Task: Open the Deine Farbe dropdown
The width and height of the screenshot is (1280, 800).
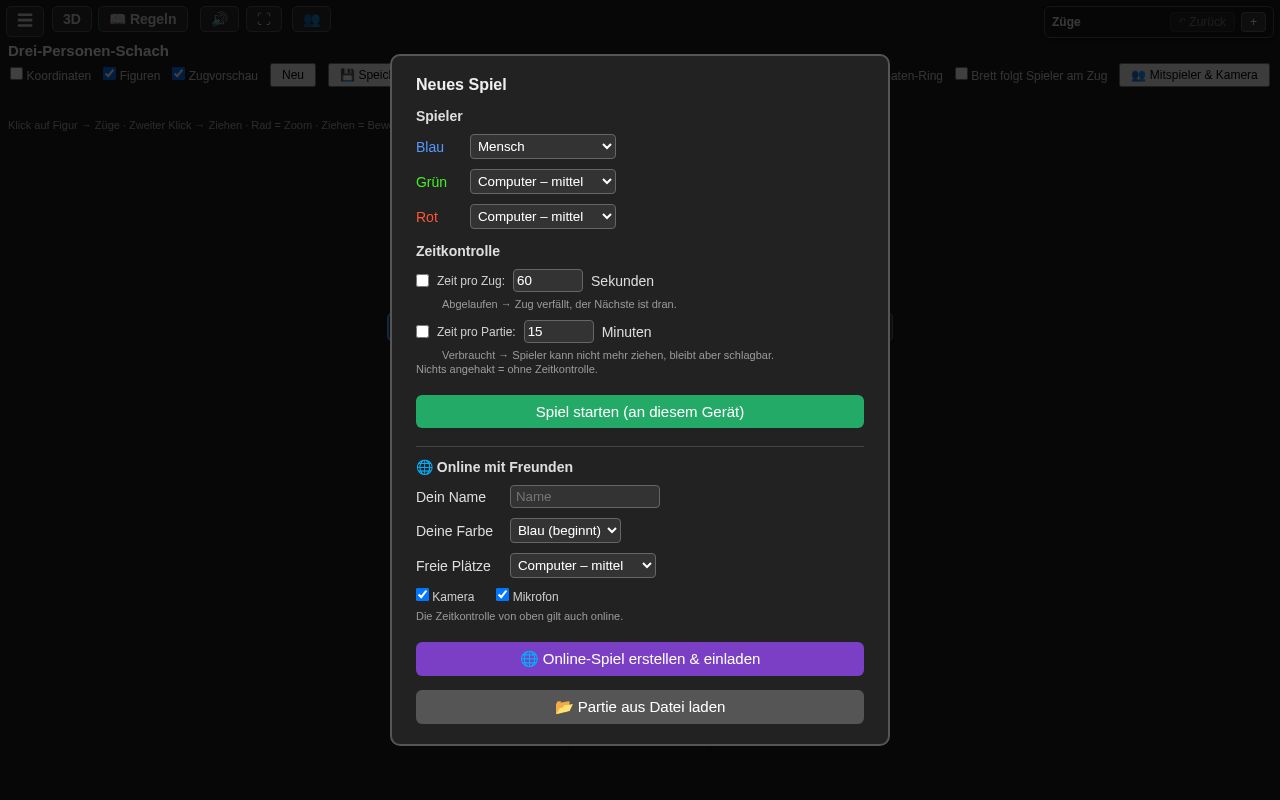Action: 565,531
